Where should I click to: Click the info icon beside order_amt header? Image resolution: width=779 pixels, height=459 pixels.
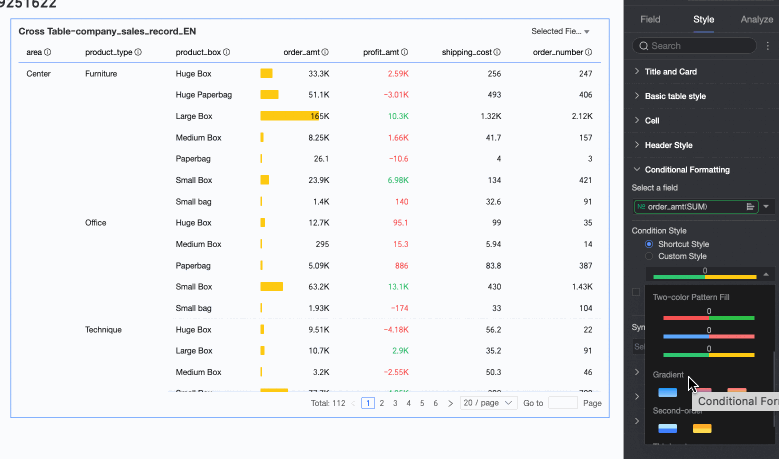tap(324, 52)
